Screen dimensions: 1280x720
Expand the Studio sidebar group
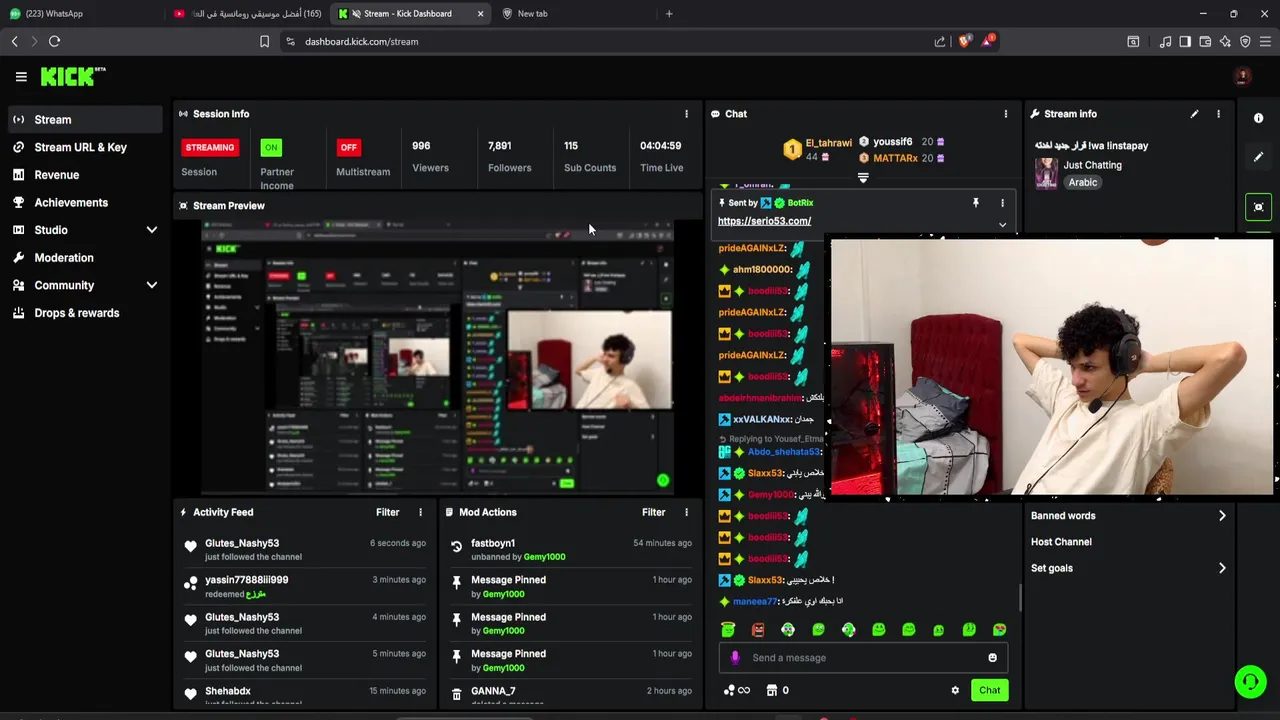pos(85,230)
